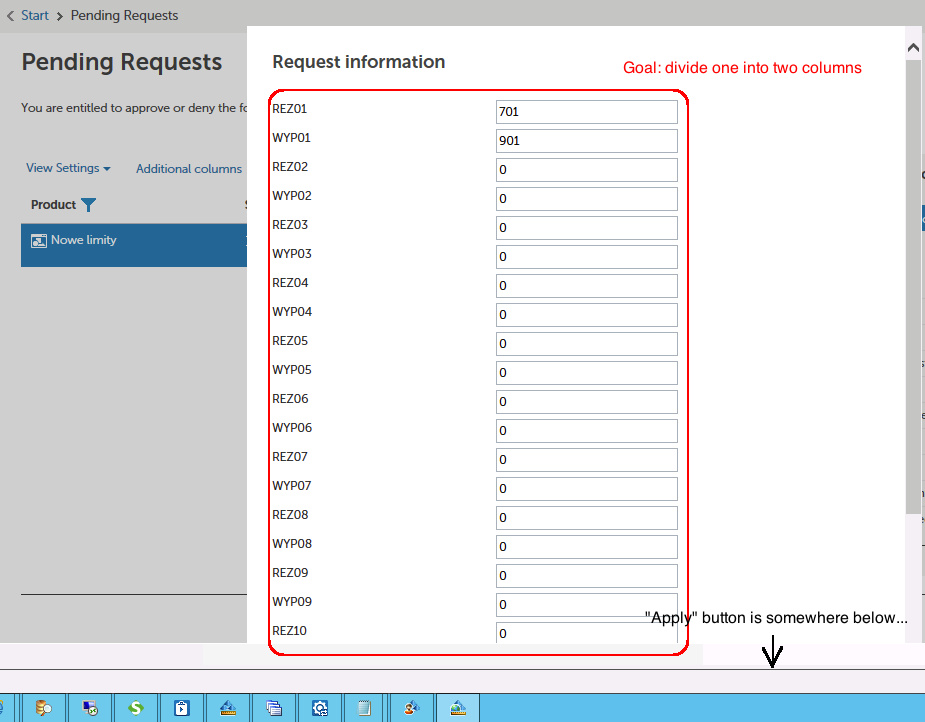
Task: Click the user with pyramid taskbar icon
Action: pos(411,707)
